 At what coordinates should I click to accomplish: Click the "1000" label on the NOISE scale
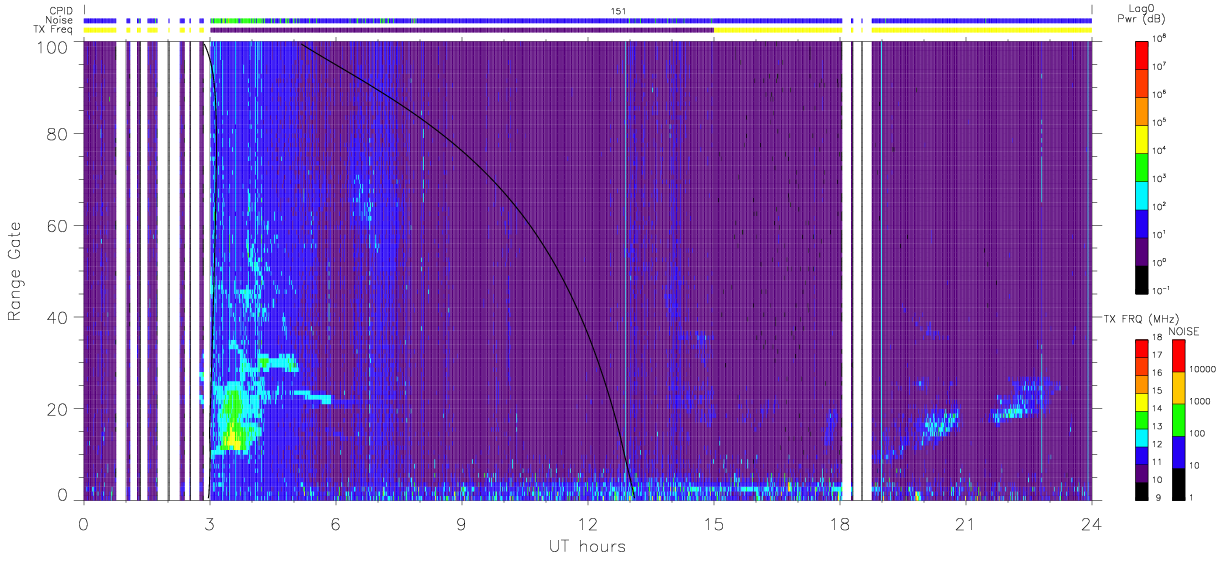(1200, 402)
